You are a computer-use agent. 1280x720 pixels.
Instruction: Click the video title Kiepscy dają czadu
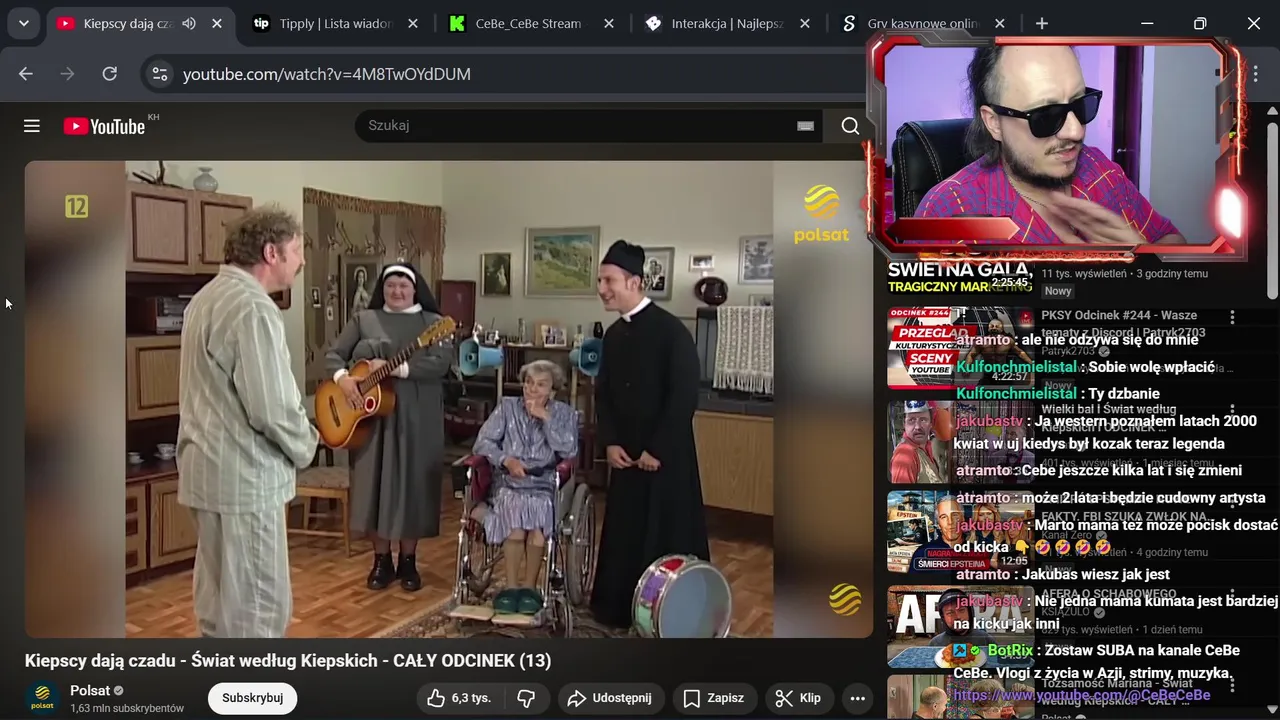tap(288, 661)
